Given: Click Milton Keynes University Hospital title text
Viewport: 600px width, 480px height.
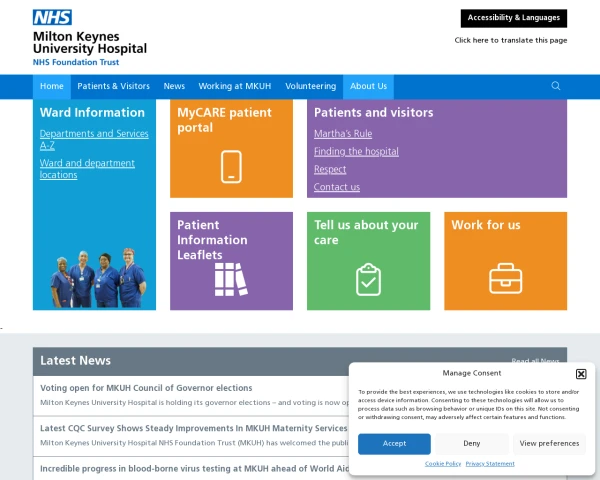Looking at the screenshot, I should 90,42.
